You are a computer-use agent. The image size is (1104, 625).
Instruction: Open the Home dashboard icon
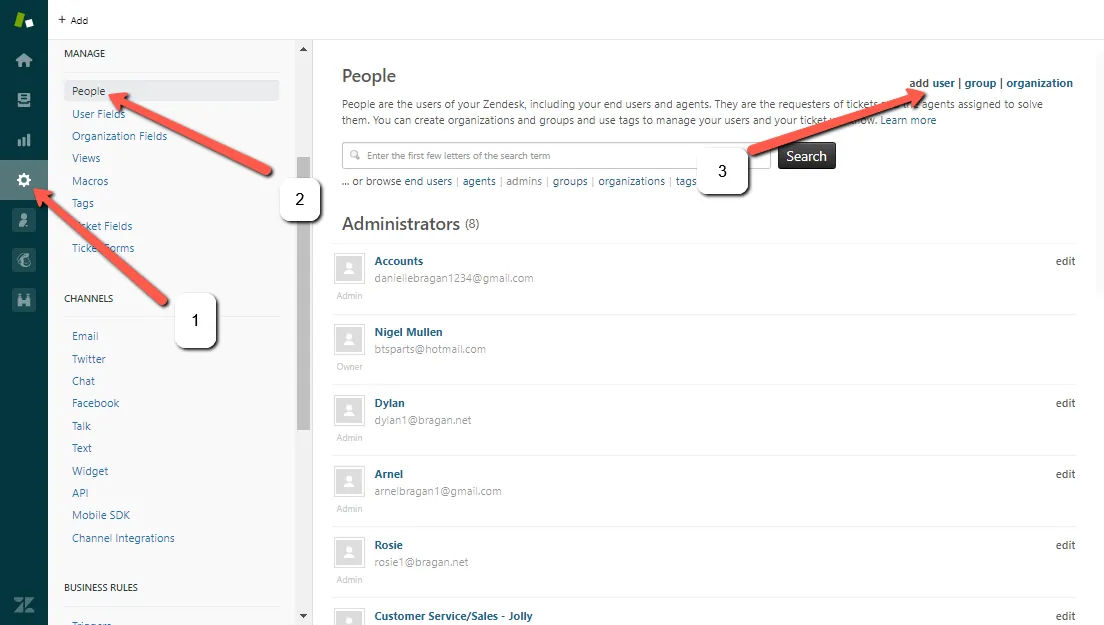pos(24,61)
